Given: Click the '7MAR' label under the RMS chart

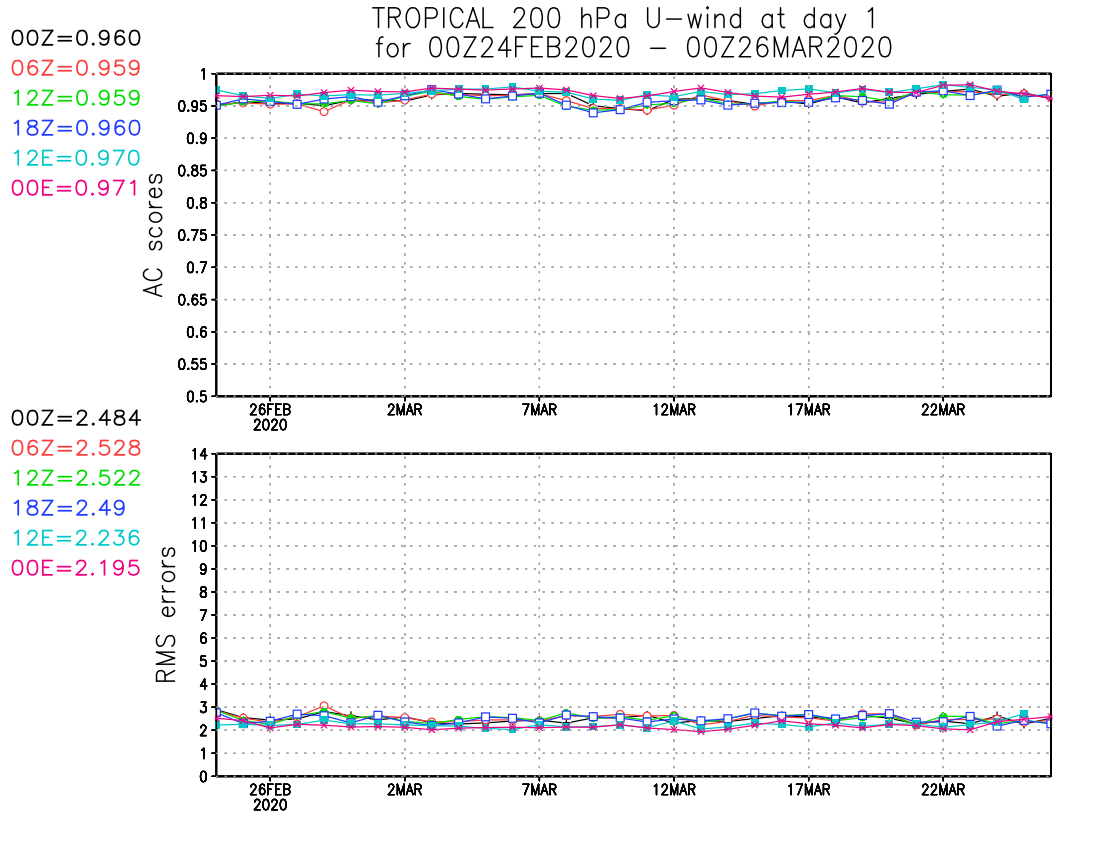Looking at the screenshot, I should [x=539, y=790].
